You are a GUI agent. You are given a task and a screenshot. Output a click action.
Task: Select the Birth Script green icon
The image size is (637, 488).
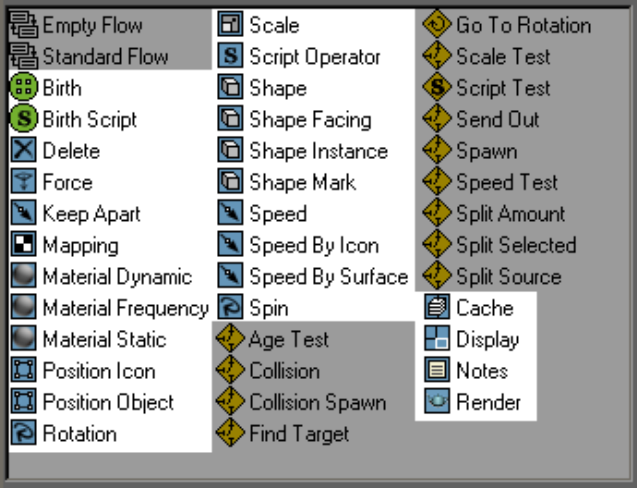pos(23,120)
